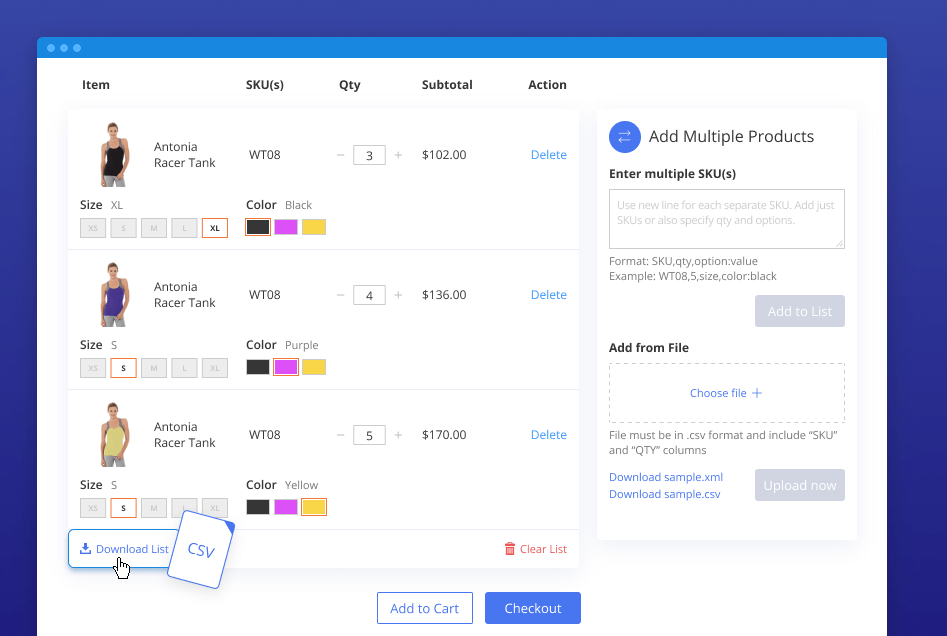Click the plus icon beside Choose file
The image size is (947, 636).
[x=757, y=393]
